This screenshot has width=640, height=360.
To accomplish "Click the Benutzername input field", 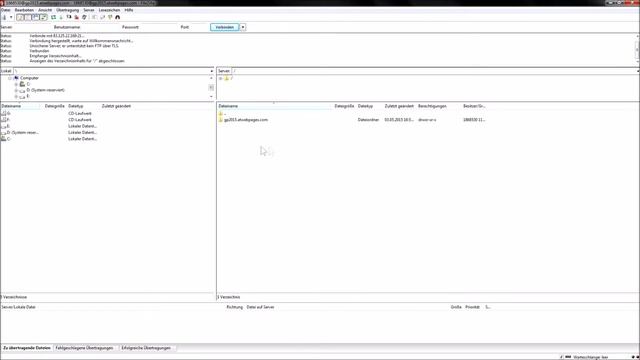I will point(100,27).
